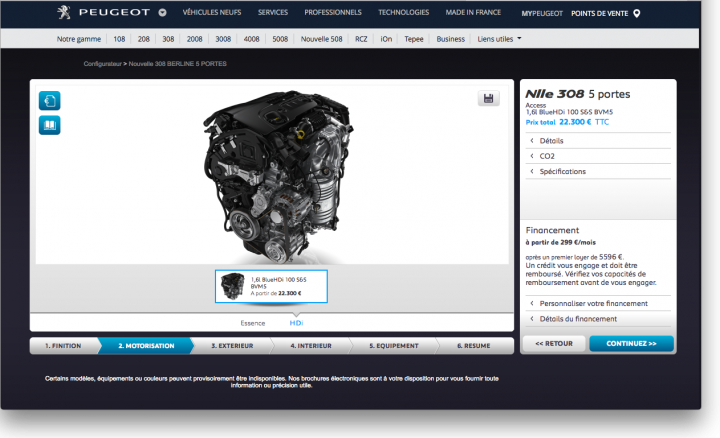Expand Personnaliser votre financement

(598, 303)
